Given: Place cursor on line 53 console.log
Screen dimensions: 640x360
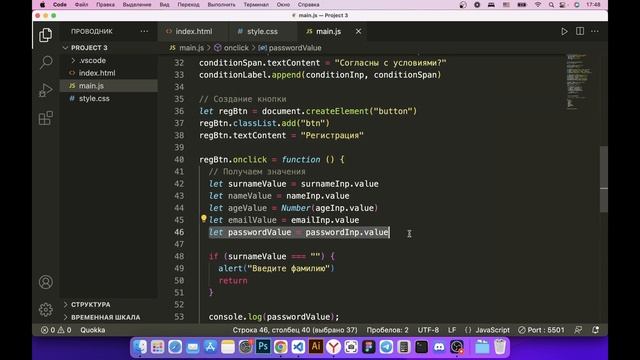Looking at the screenshot, I should coord(273,317).
